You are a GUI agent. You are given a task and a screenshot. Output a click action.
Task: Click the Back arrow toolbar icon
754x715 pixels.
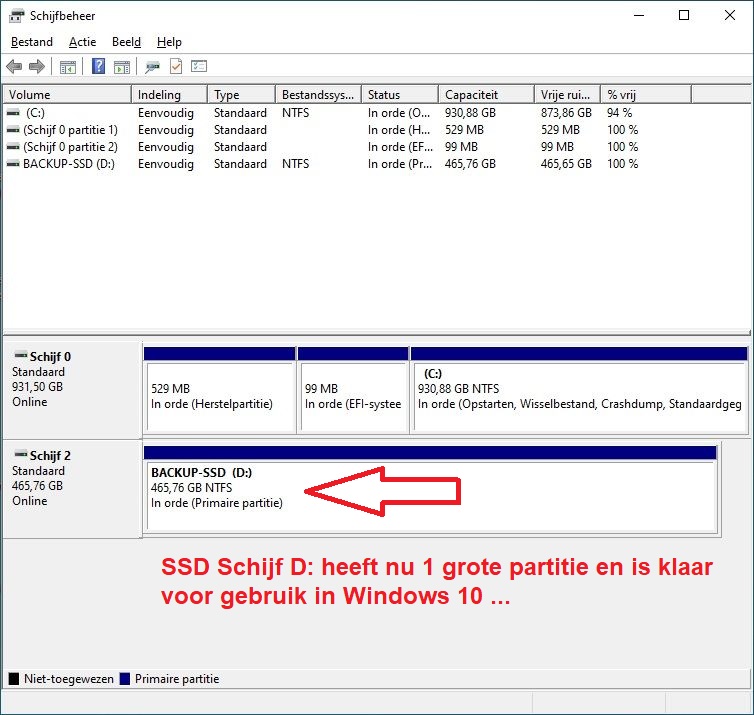(x=14, y=66)
